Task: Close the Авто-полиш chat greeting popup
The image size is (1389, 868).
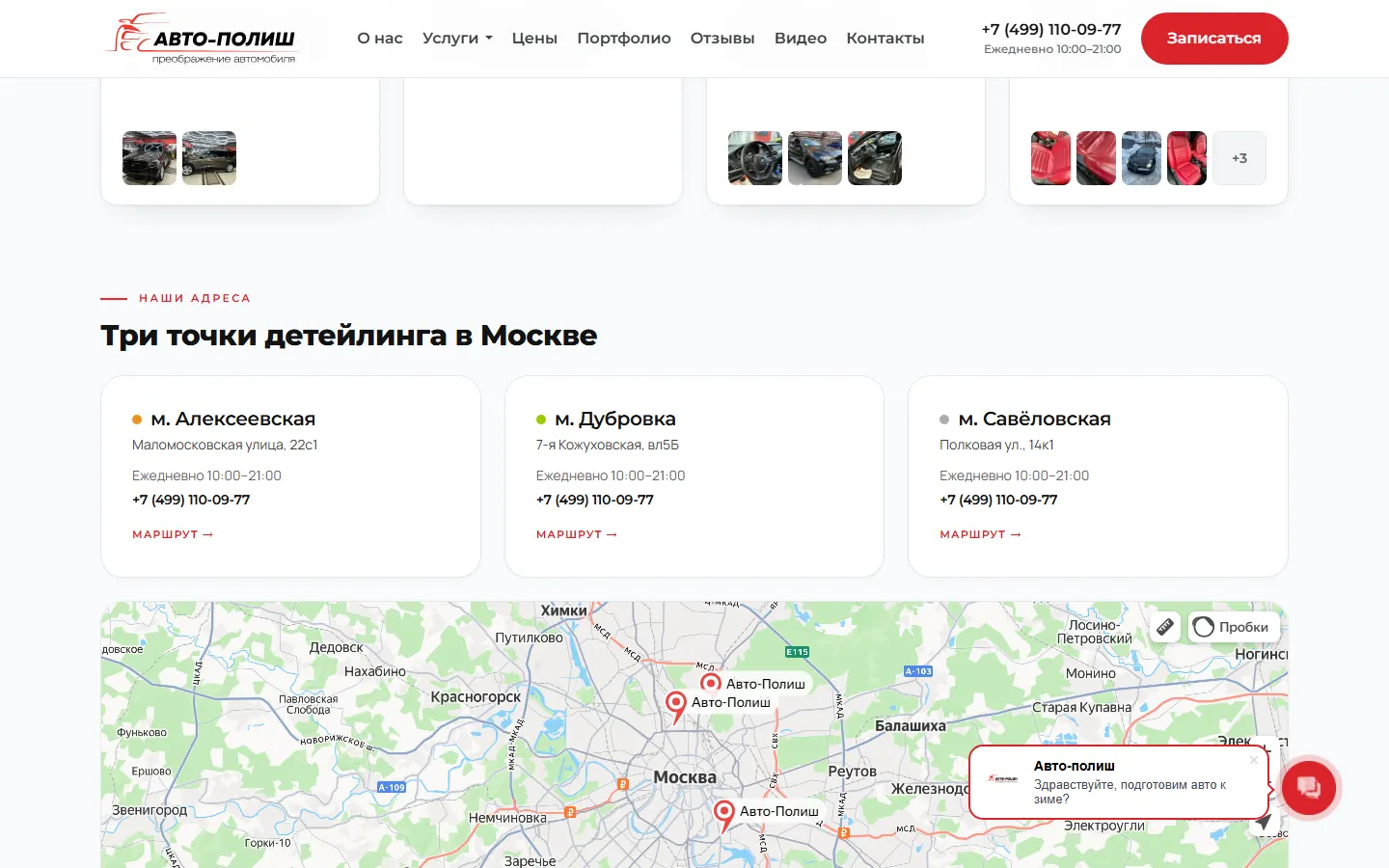Action: coord(1254,760)
